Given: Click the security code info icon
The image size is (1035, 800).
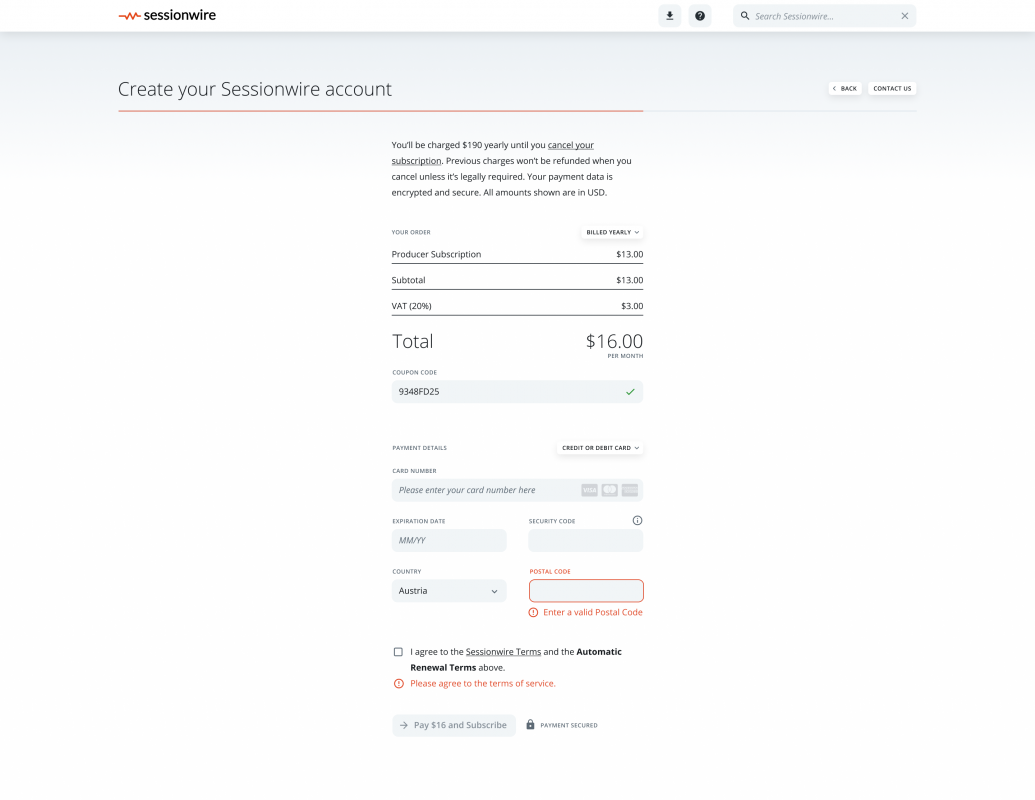Looking at the screenshot, I should coord(637,520).
